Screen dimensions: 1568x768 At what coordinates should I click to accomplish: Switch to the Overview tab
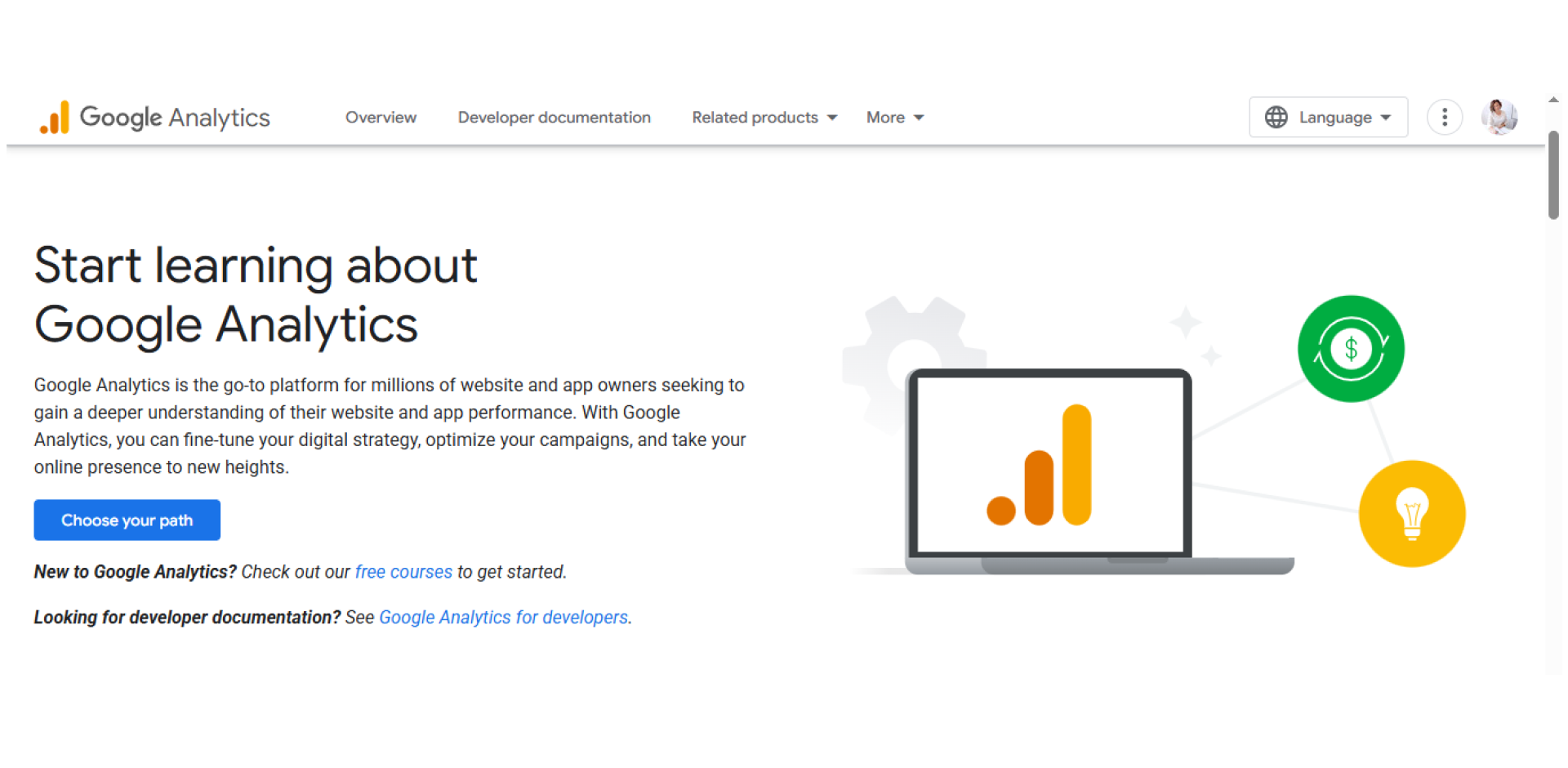(381, 117)
